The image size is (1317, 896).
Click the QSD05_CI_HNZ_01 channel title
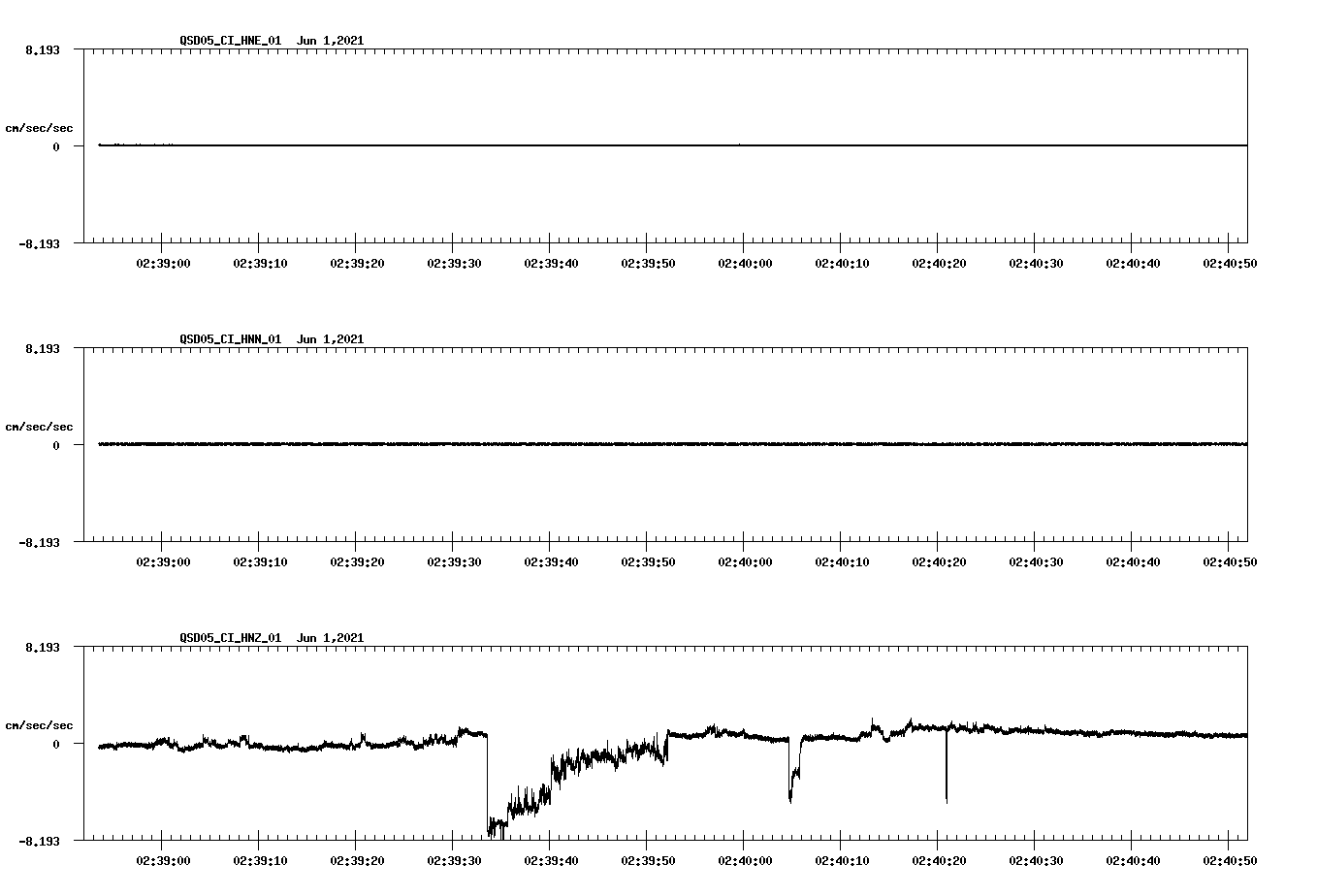[231, 637]
